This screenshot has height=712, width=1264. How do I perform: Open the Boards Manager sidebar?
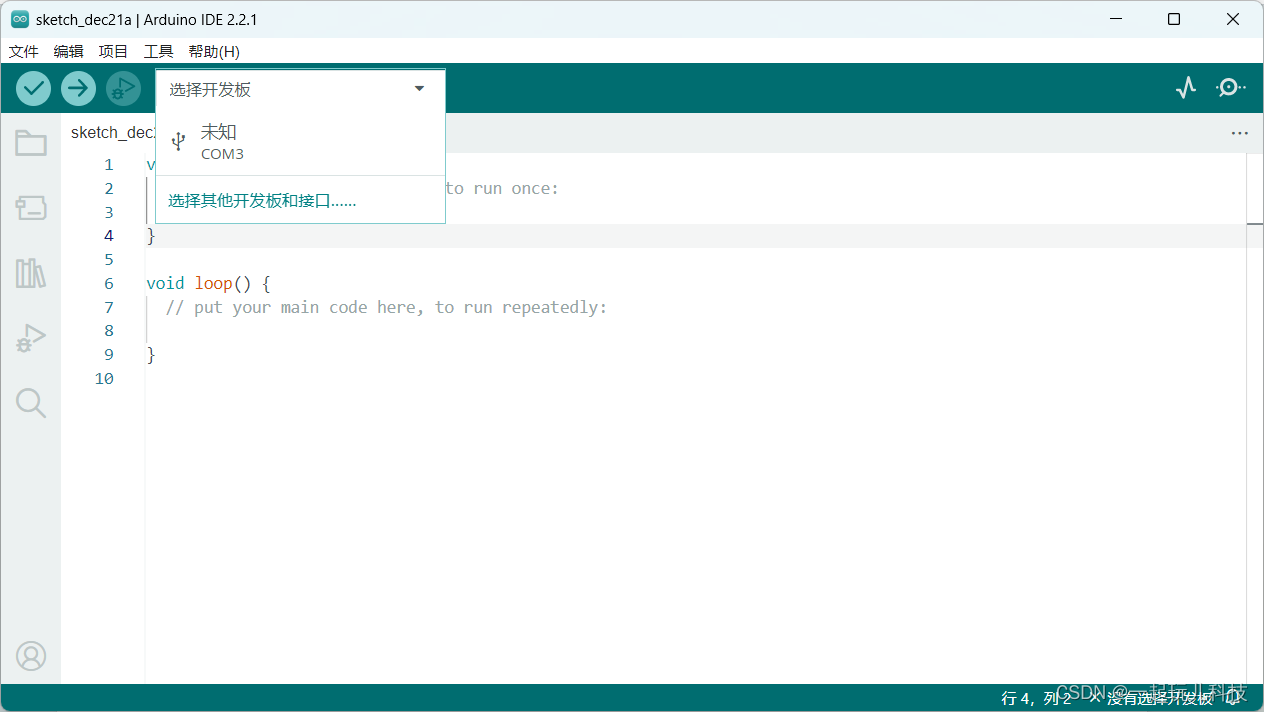point(31,208)
